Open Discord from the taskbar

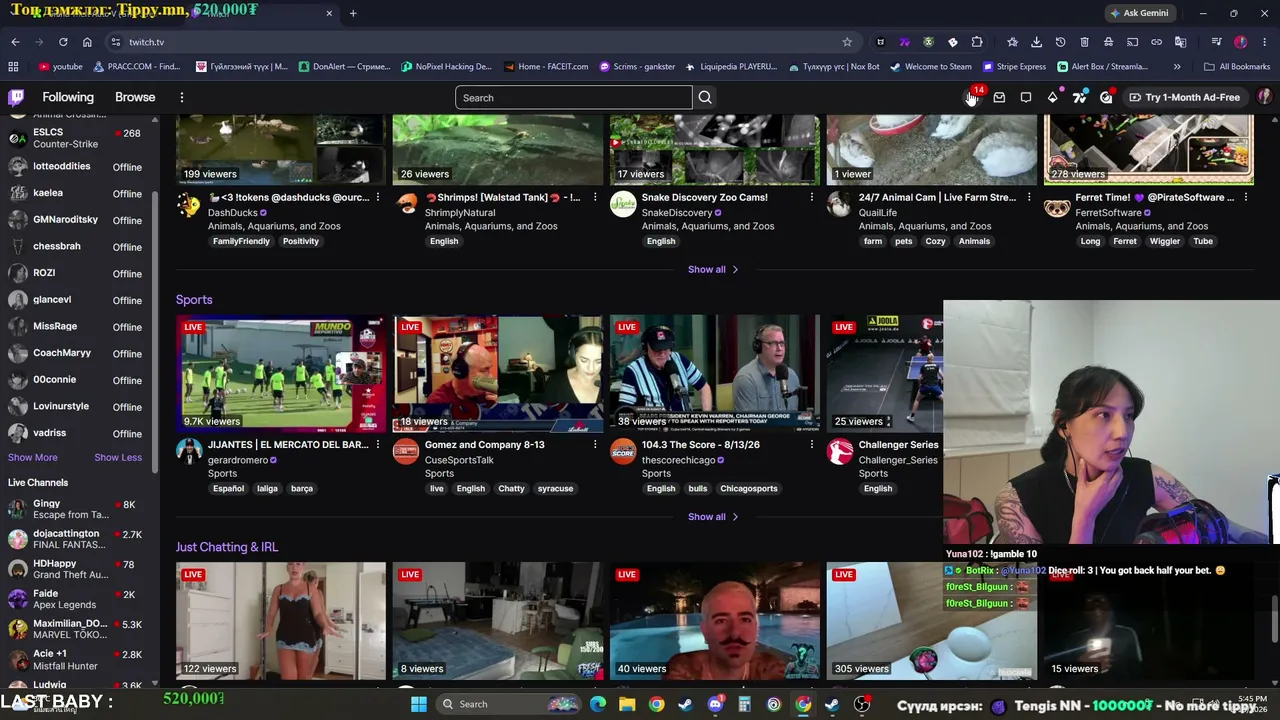tap(715, 704)
